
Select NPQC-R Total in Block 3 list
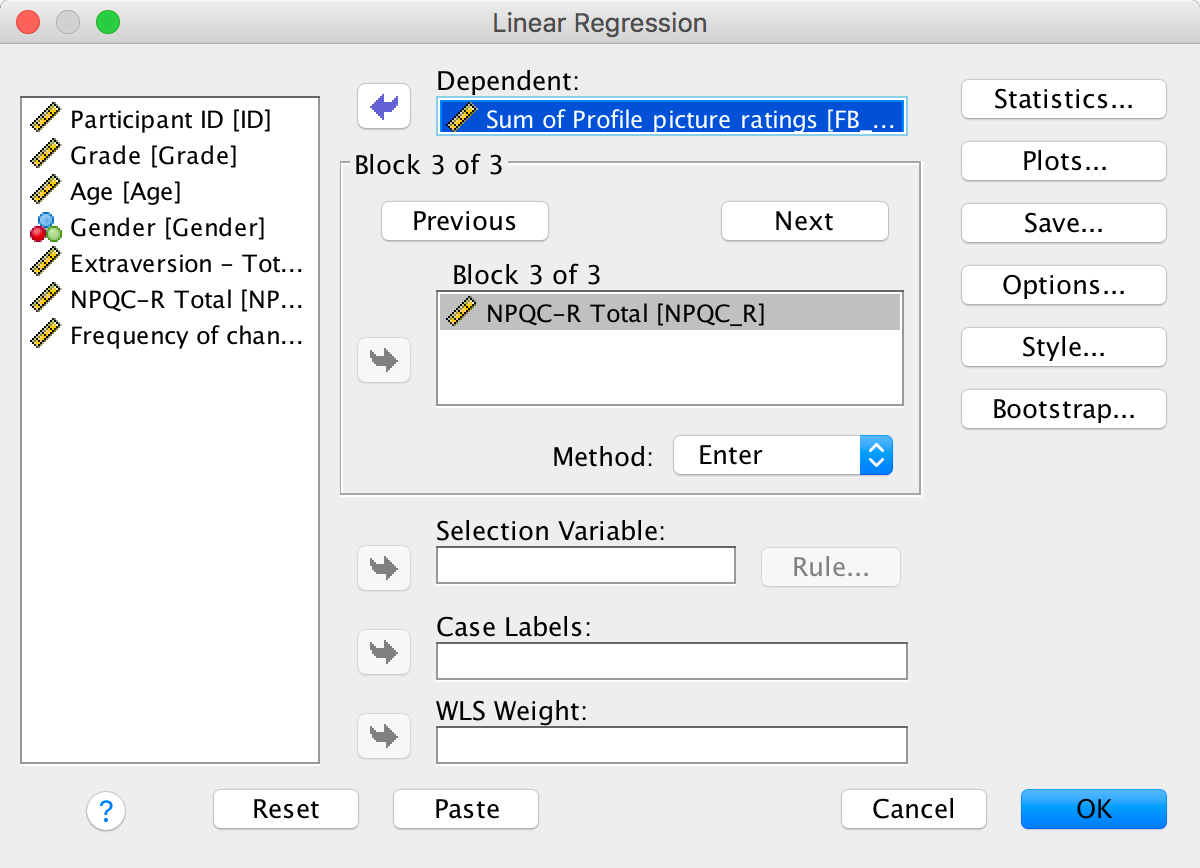[x=624, y=314]
